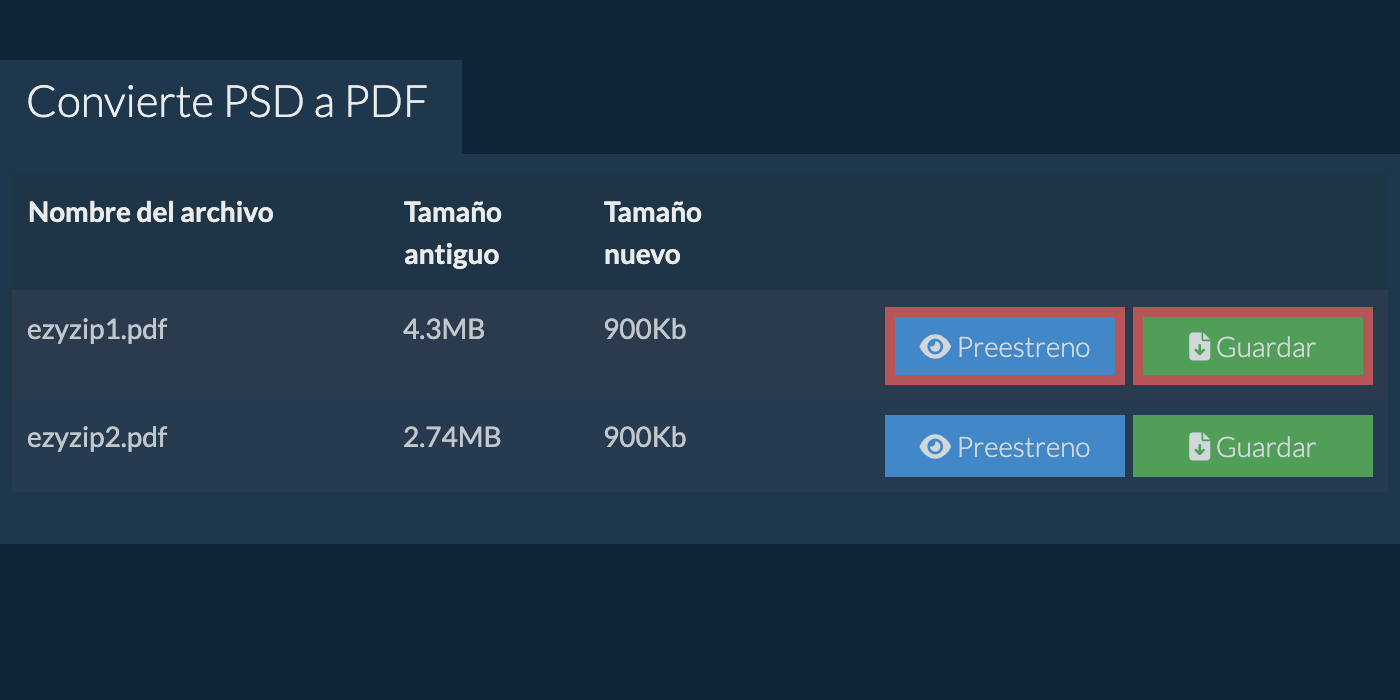Save ezyzip1.pdf using the Guardar button

point(1253,347)
